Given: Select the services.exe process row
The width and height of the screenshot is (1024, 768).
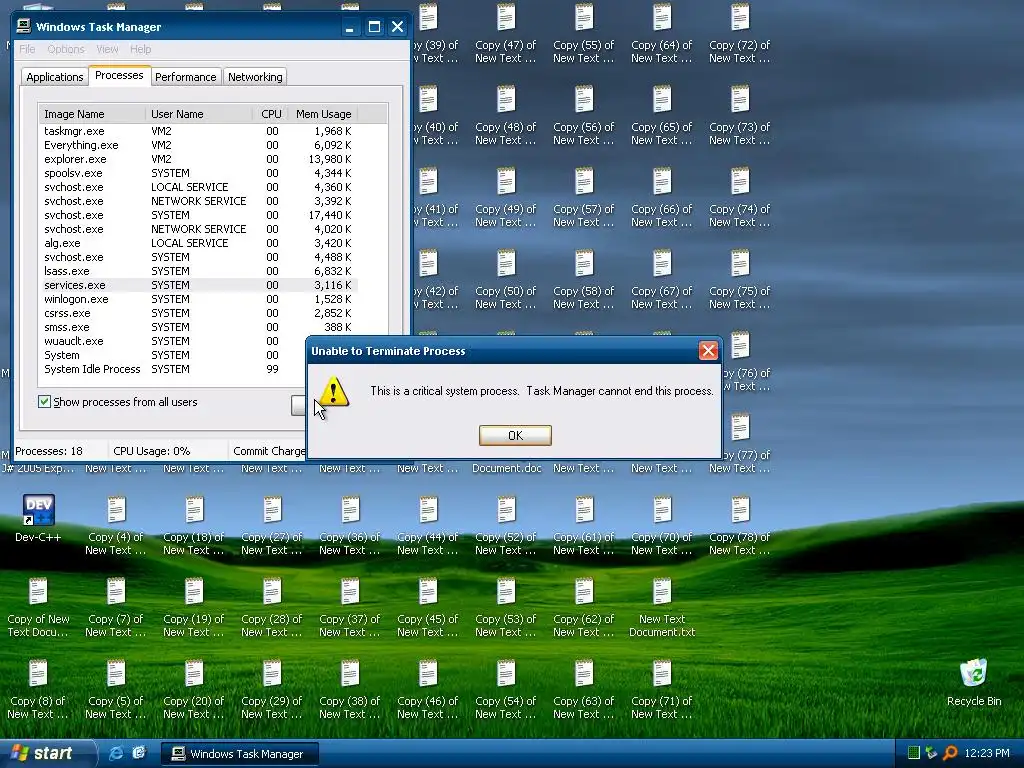Looking at the screenshot, I should point(198,285).
